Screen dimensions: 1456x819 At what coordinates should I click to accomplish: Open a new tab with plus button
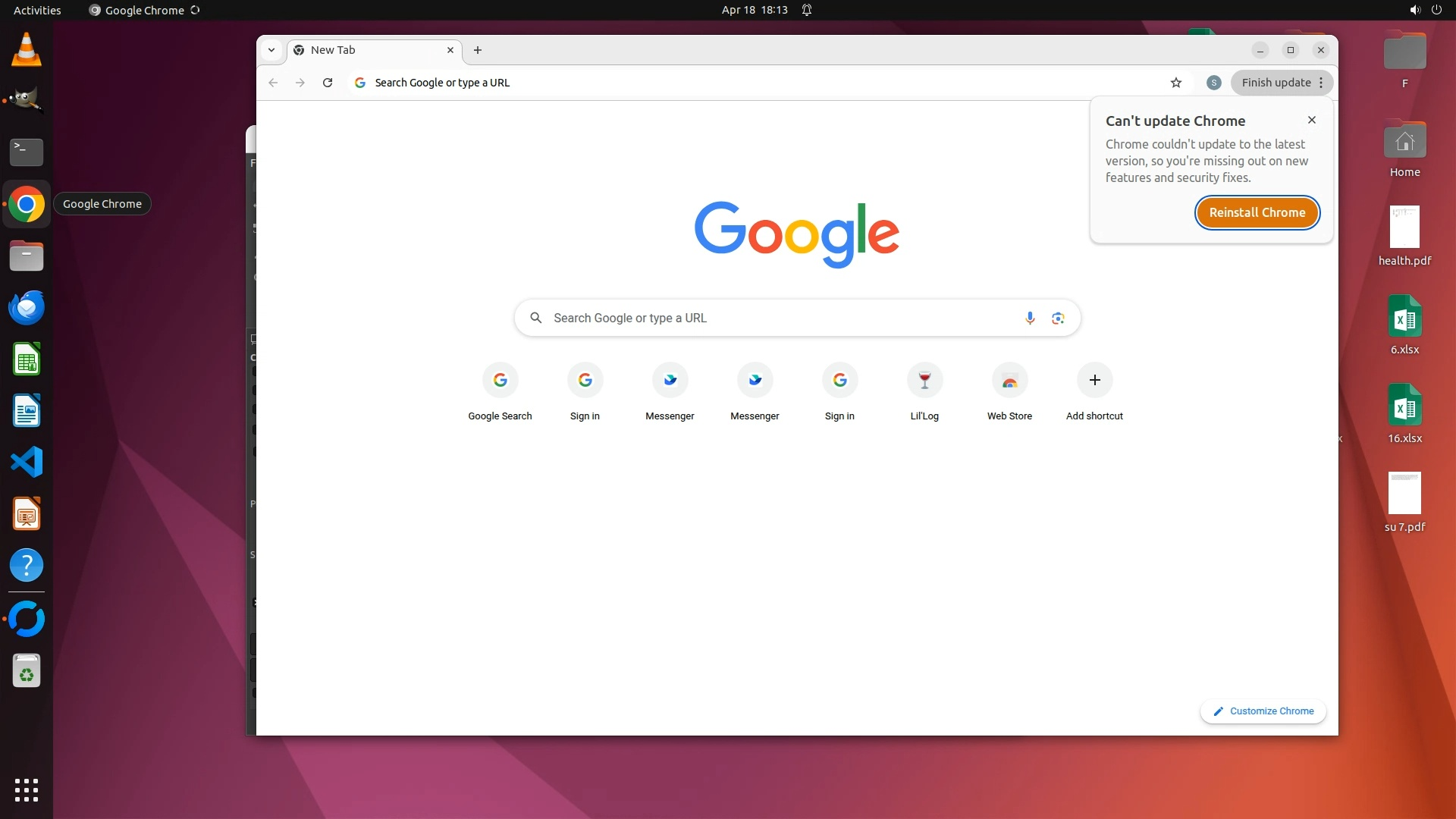pos(478,50)
